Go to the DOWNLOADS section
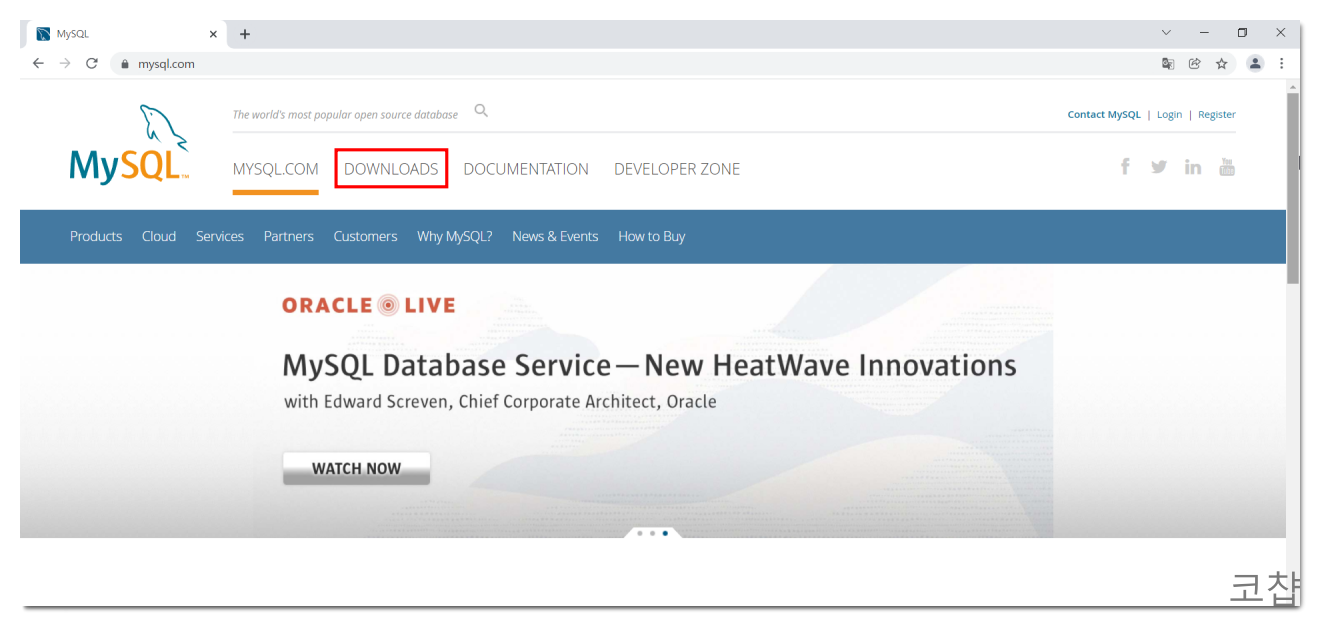The width and height of the screenshot is (1320, 626). point(391,169)
